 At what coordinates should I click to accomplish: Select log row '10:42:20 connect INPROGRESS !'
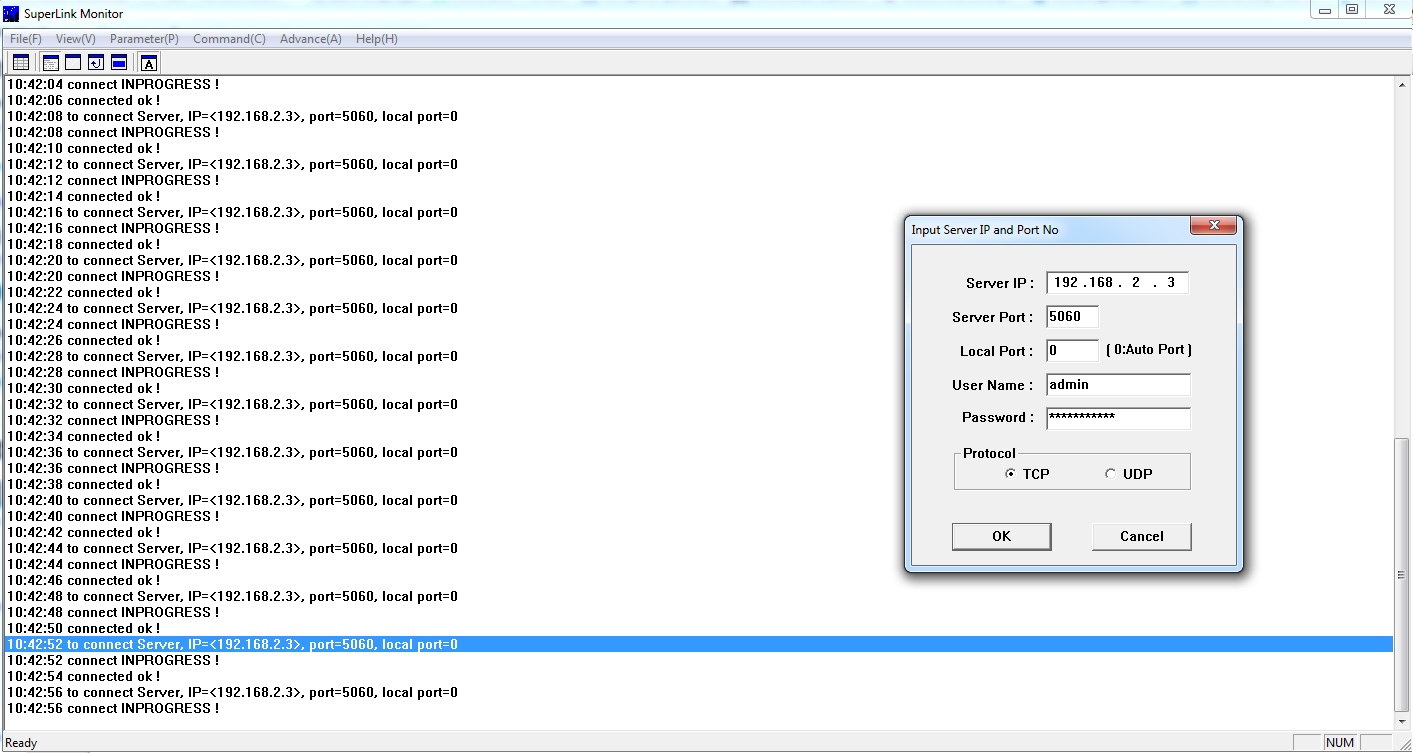pos(699,277)
